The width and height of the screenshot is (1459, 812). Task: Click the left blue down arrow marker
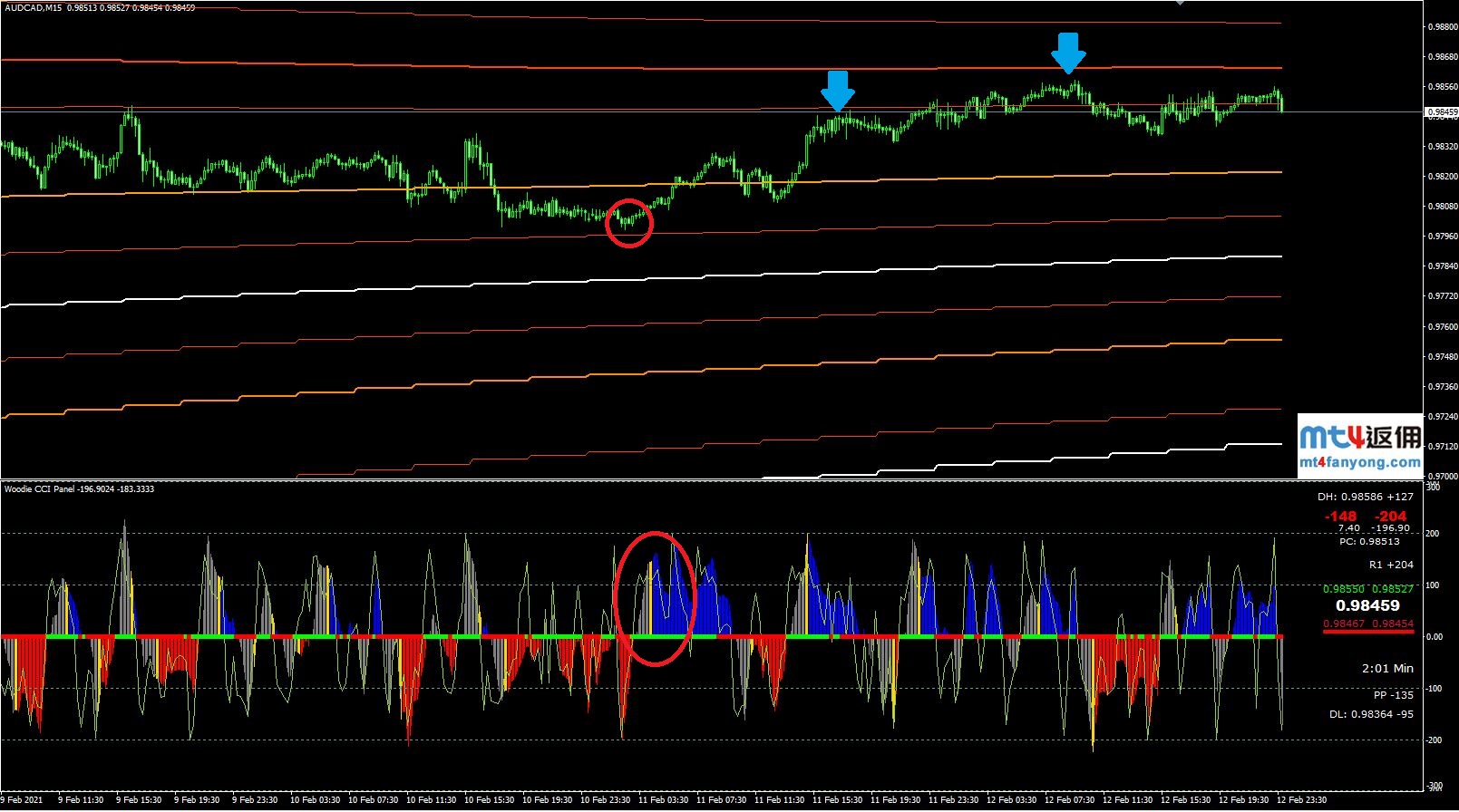(x=837, y=91)
